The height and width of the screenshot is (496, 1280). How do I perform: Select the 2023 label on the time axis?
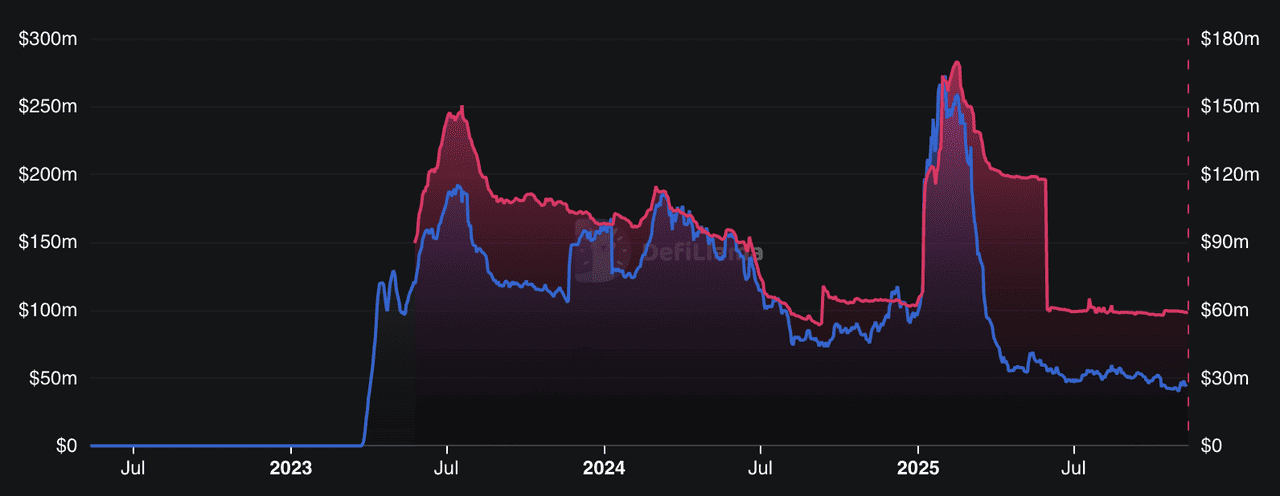291,467
